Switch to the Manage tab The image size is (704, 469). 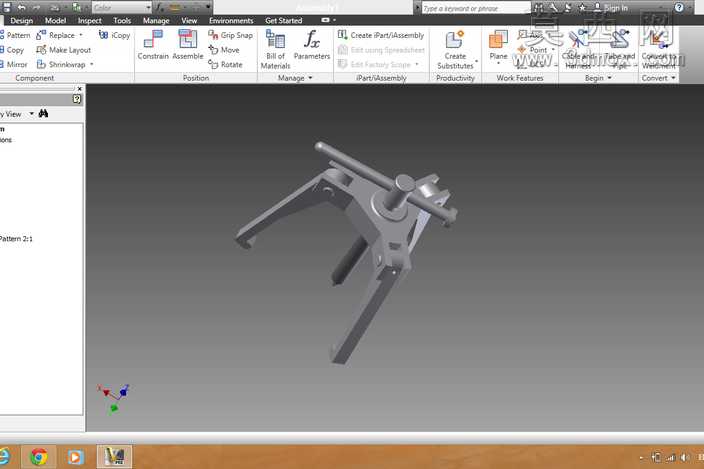[x=156, y=21]
